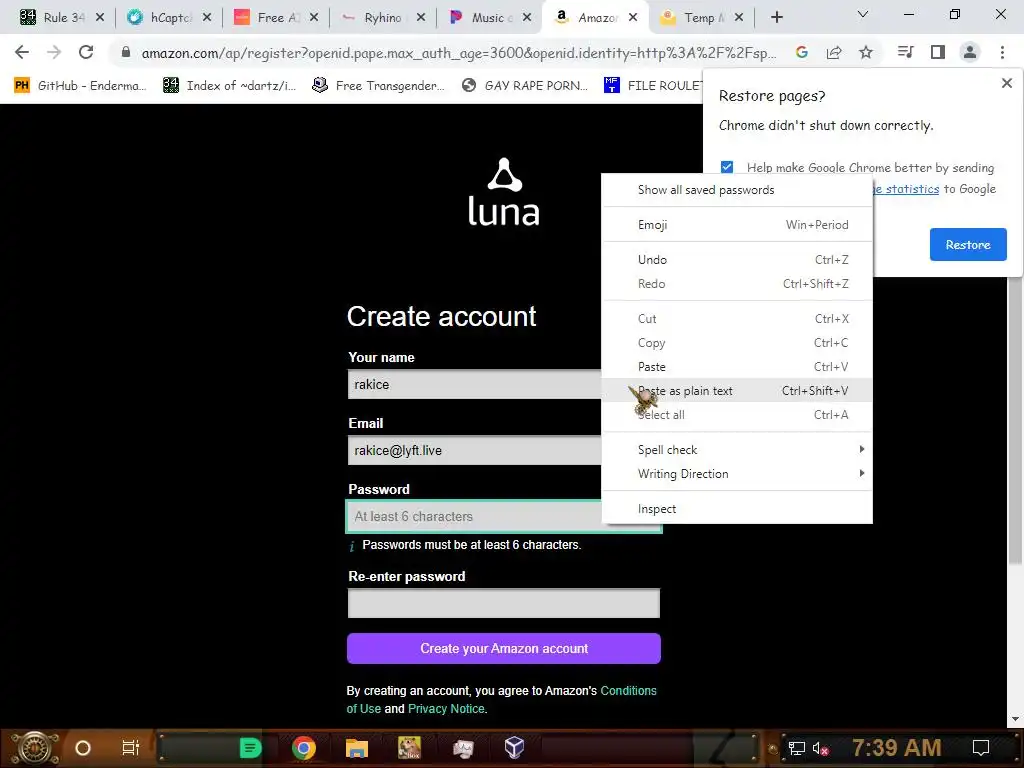Open the Conditions of Use link

click(x=628, y=691)
